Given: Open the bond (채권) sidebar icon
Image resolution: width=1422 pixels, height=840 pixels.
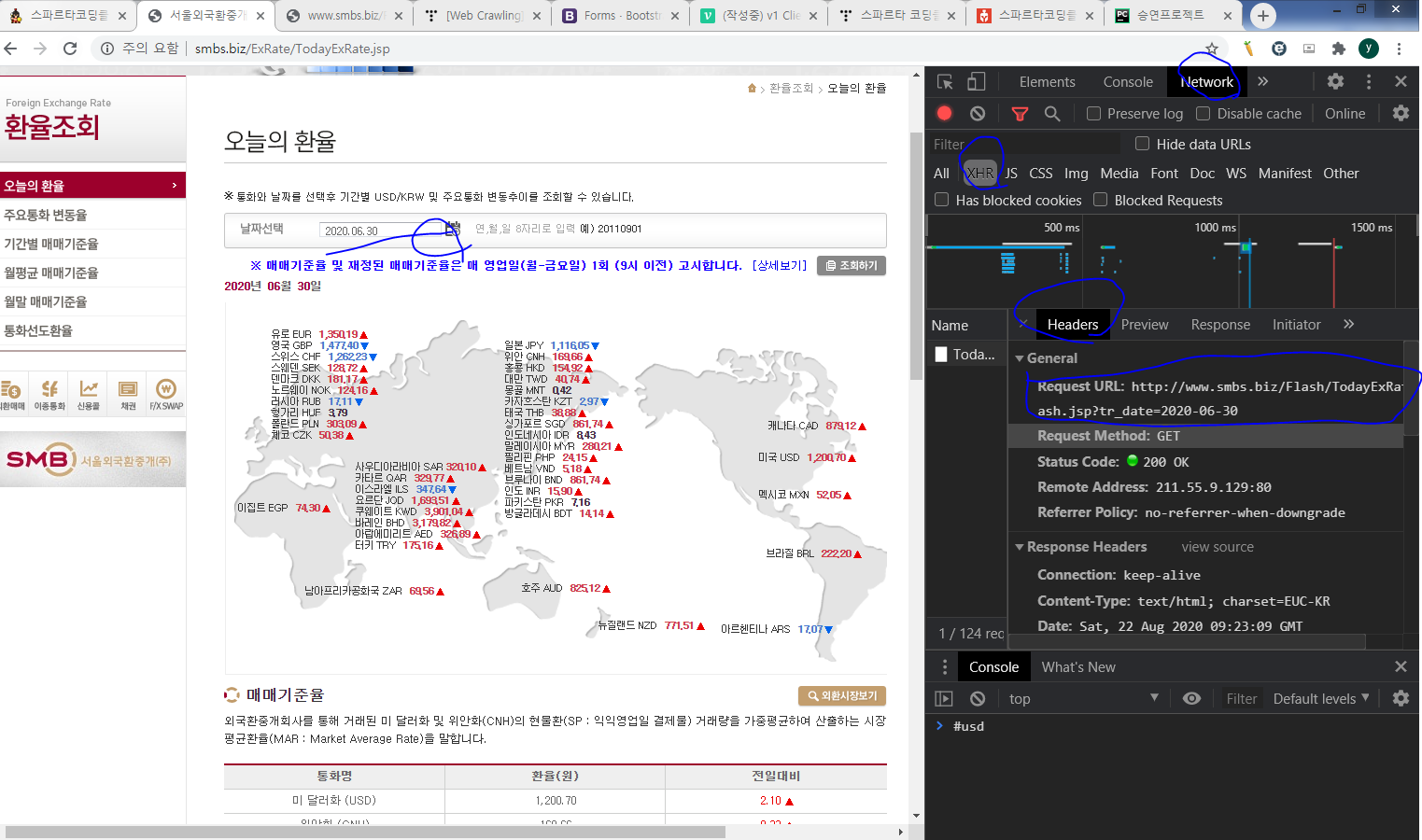Looking at the screenshot, I should click(128, 395).
